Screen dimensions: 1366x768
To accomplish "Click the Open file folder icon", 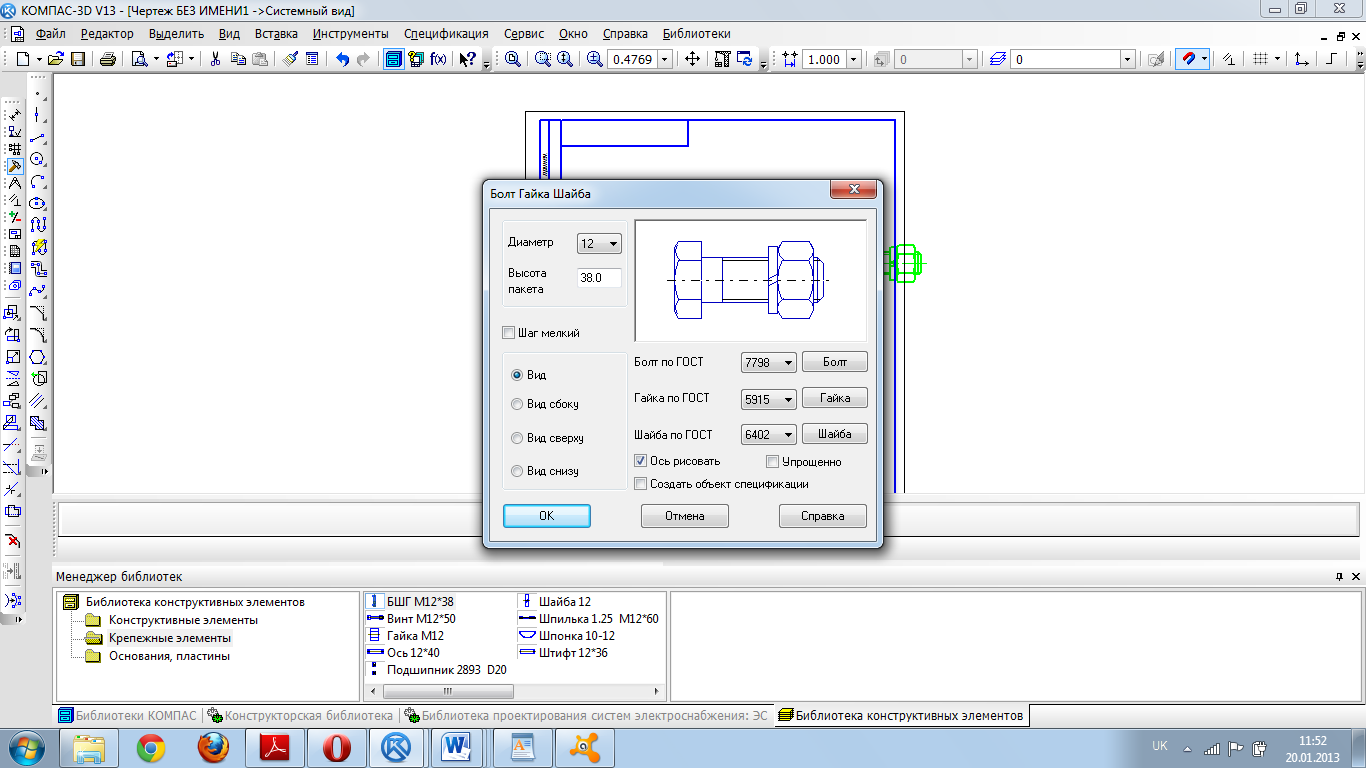I will pyautogui.click(x=56, y=59).
